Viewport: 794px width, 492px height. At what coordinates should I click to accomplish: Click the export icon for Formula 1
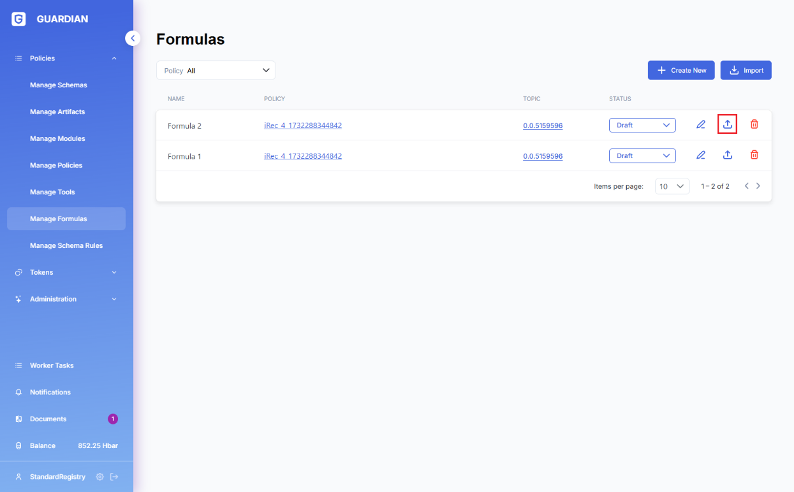coord(728,155)
